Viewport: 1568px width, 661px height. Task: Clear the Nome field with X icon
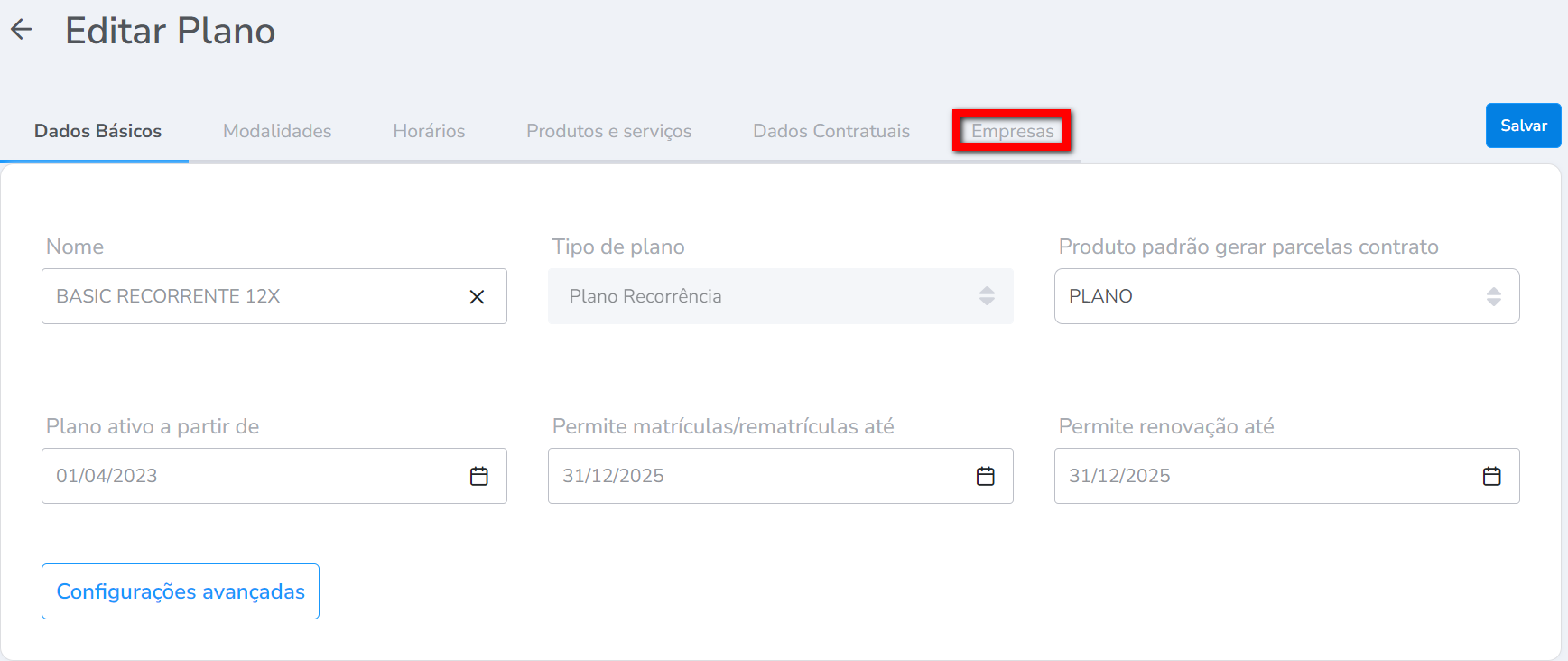click(477, 296)
